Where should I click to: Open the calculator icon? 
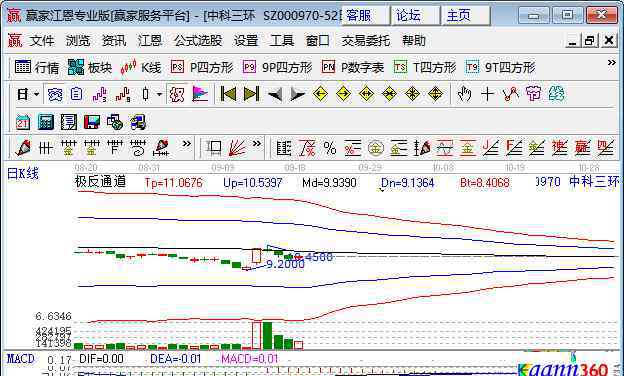(46, 122)
